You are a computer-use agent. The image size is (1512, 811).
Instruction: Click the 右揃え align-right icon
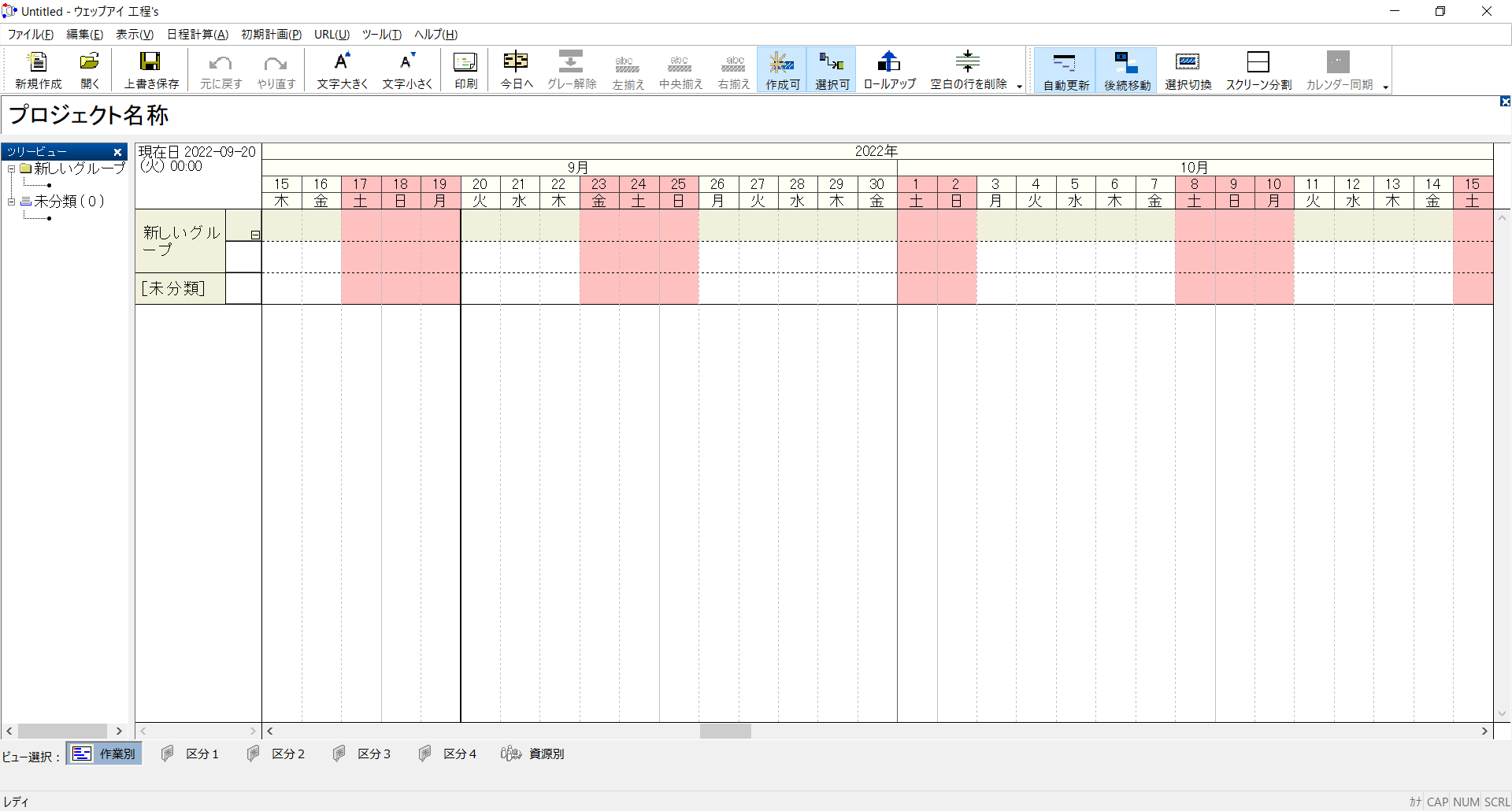[733, 70]
